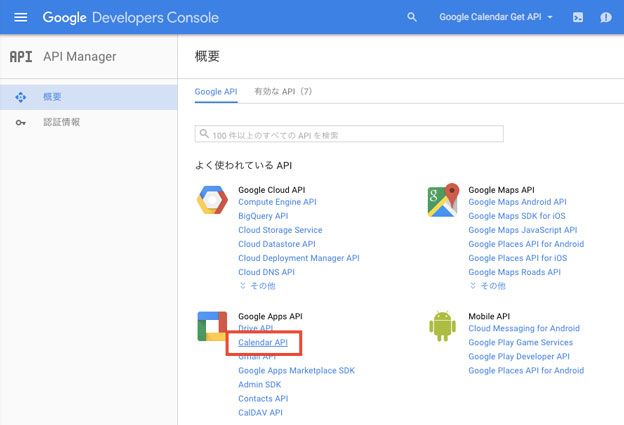Open Google Maps Android API link
Screen dimensions: 624x425
[x=517, y=202]
